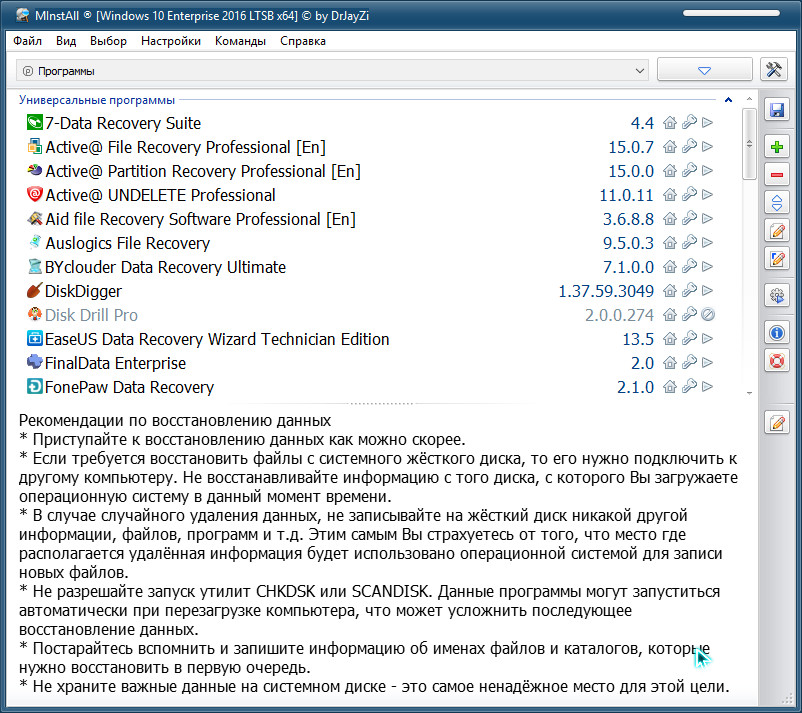The image size is (802, 713).
Task: Click the up-down expand arrows sidebar icon
Action: [x=776, y=203]
